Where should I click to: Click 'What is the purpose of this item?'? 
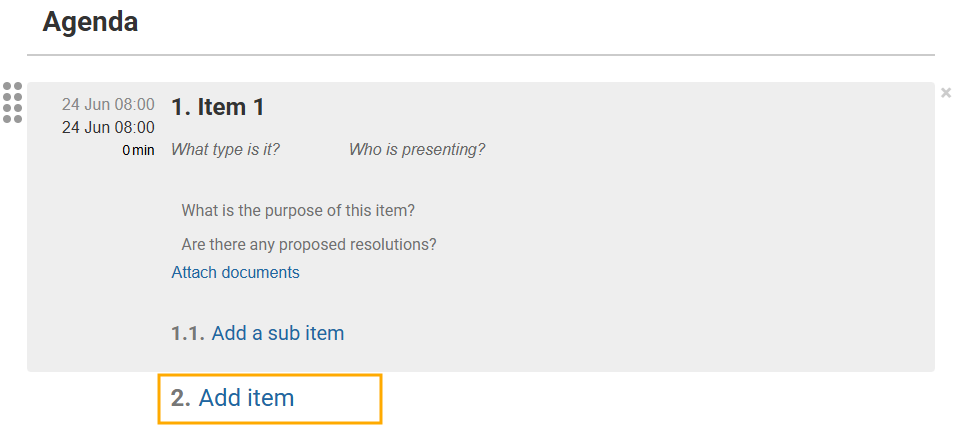298,211
